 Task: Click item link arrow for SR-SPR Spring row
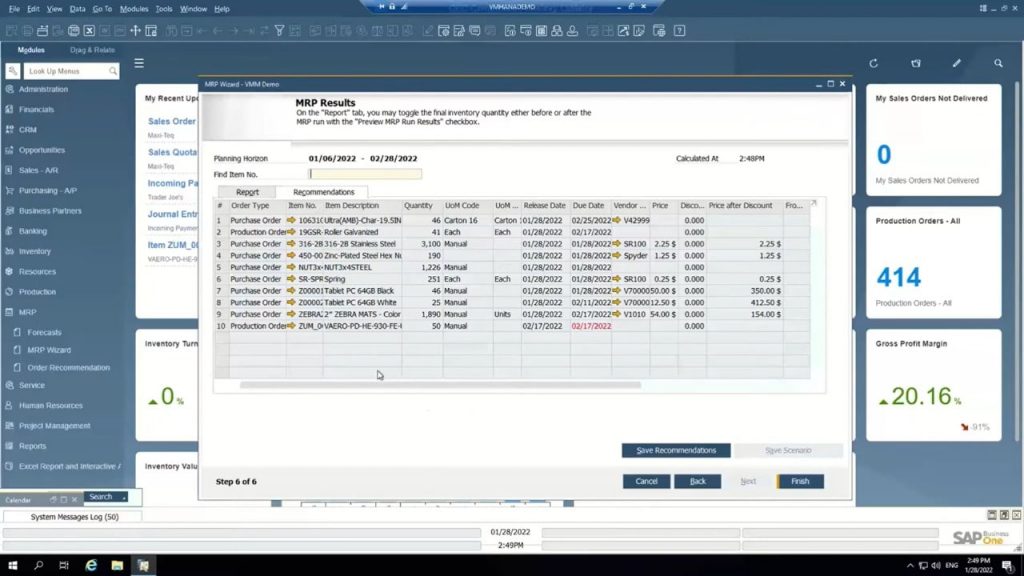point(291,279)
